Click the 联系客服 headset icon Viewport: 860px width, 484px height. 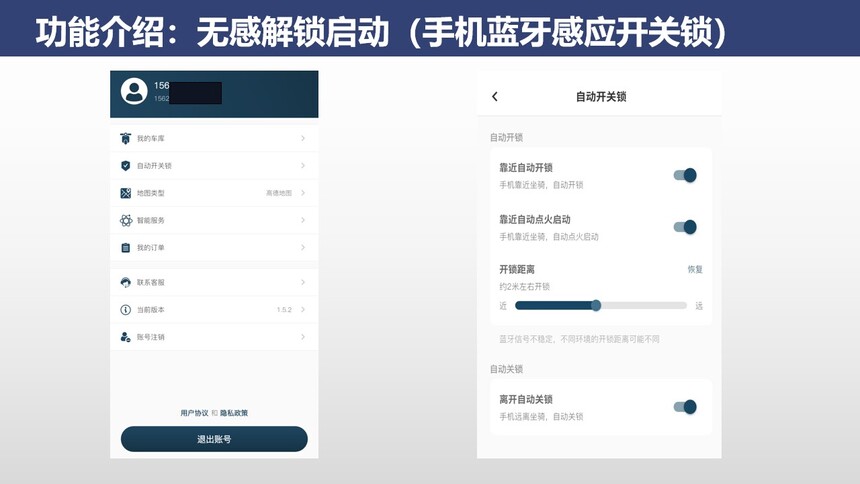point(126,283)
